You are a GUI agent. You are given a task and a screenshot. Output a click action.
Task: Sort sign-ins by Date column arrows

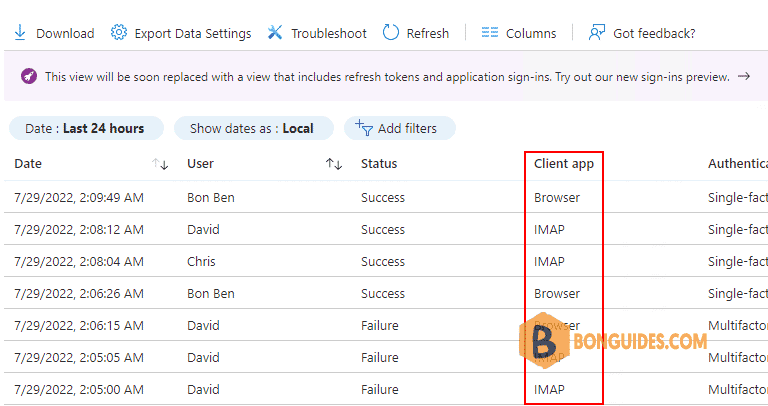160,164
